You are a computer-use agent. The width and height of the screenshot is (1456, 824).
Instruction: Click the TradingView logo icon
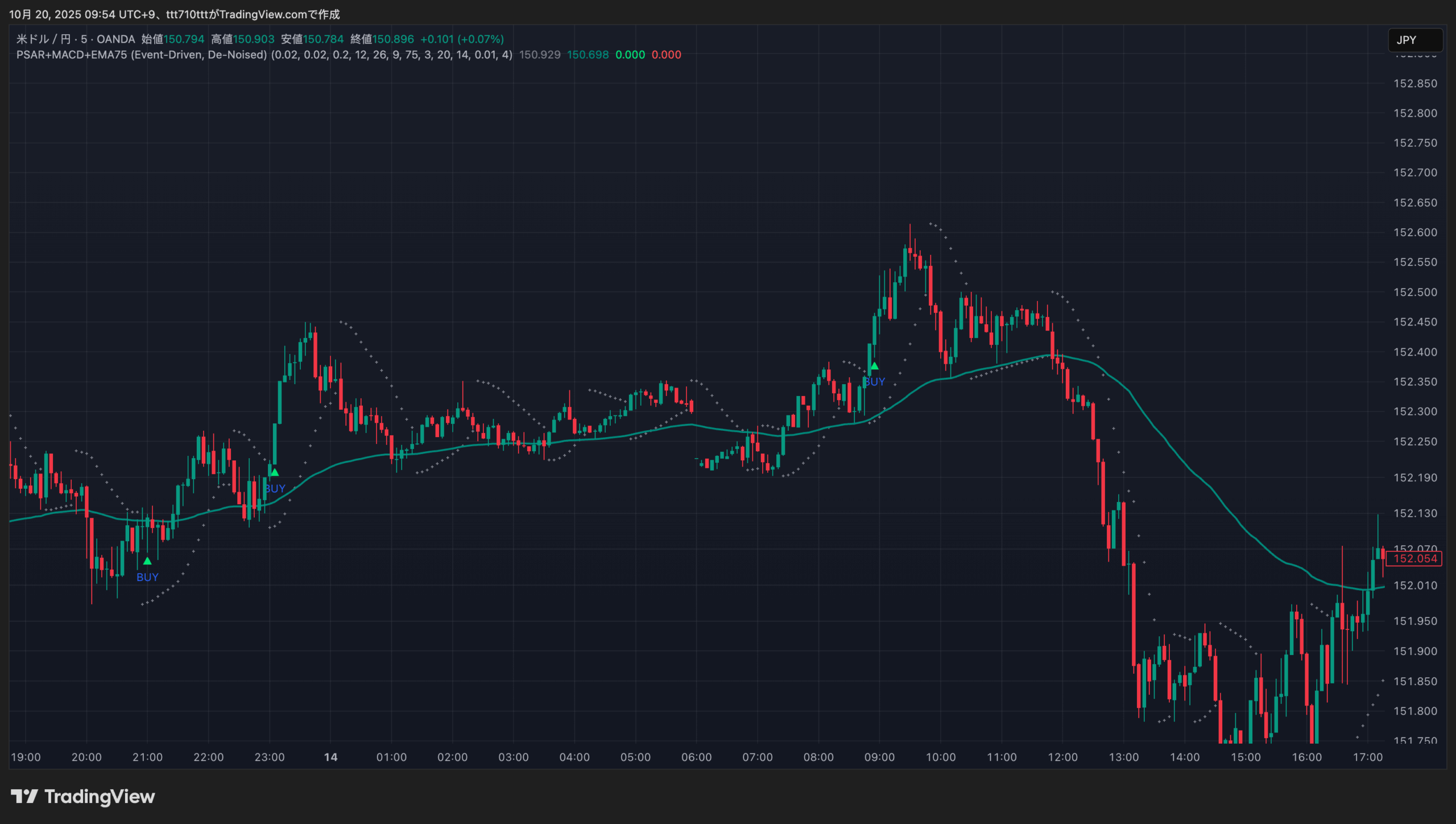(24, 796)
